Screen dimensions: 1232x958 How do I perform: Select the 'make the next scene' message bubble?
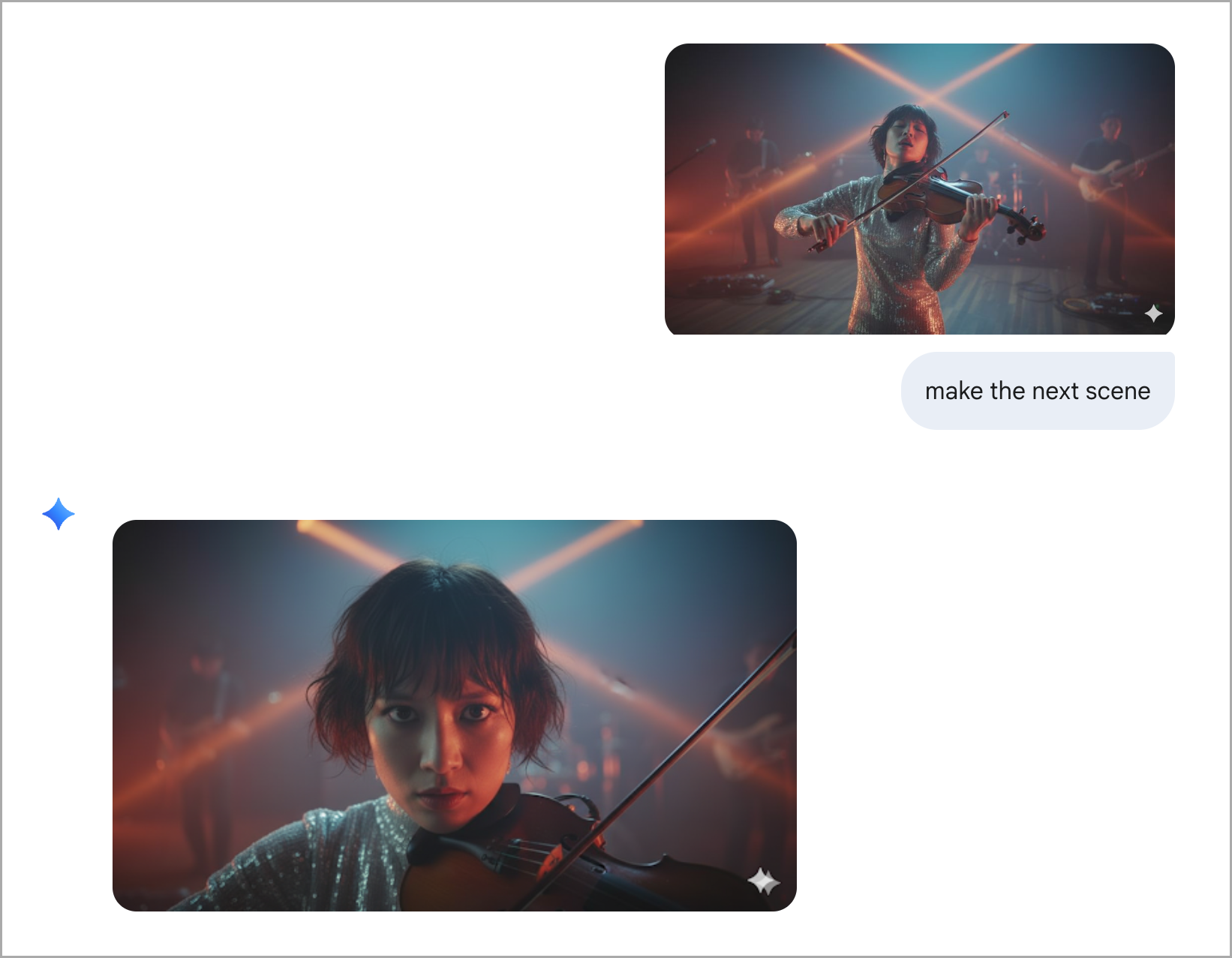(x=1038, y=391)
